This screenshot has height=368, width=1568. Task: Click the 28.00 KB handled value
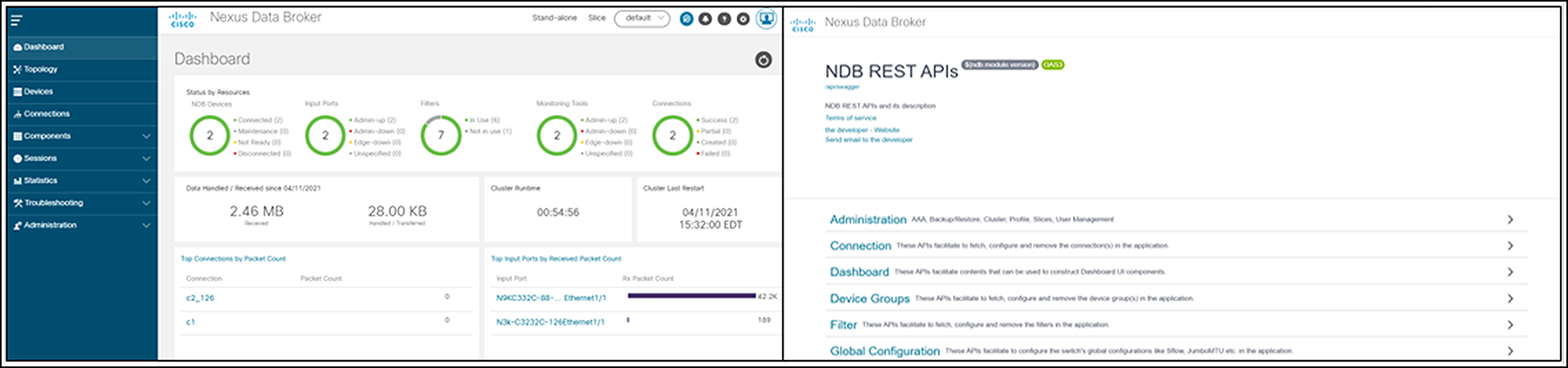[x=397, y=211]
